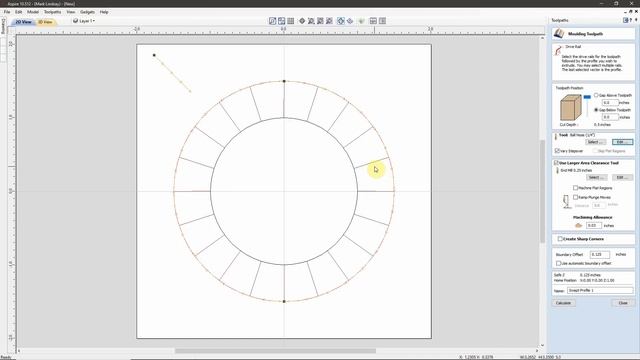Screen dimensions: 640x360
Task: Click the End Mill tool icon
Action: click(558, 170)
